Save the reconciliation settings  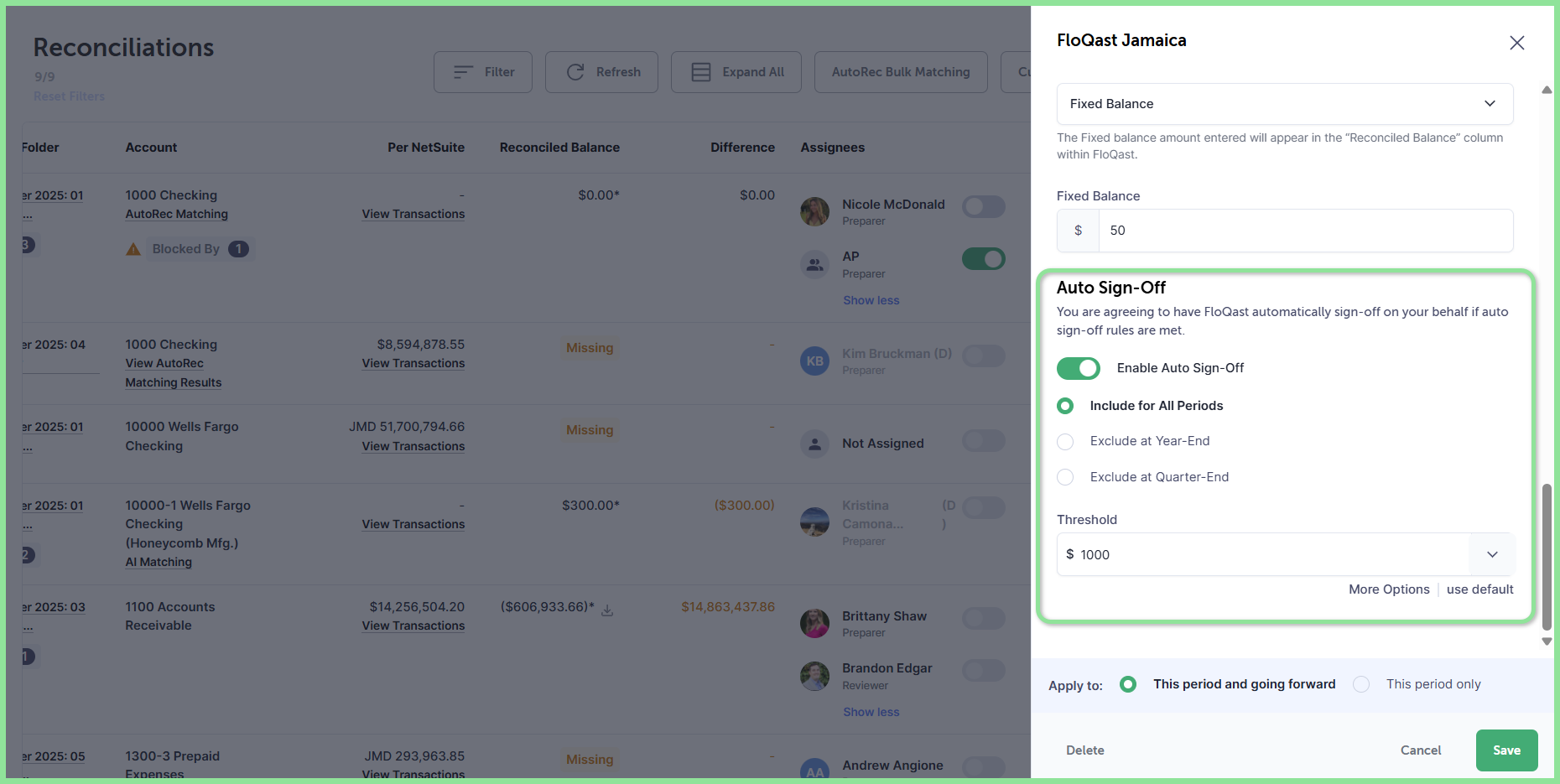click(1506, 750)
